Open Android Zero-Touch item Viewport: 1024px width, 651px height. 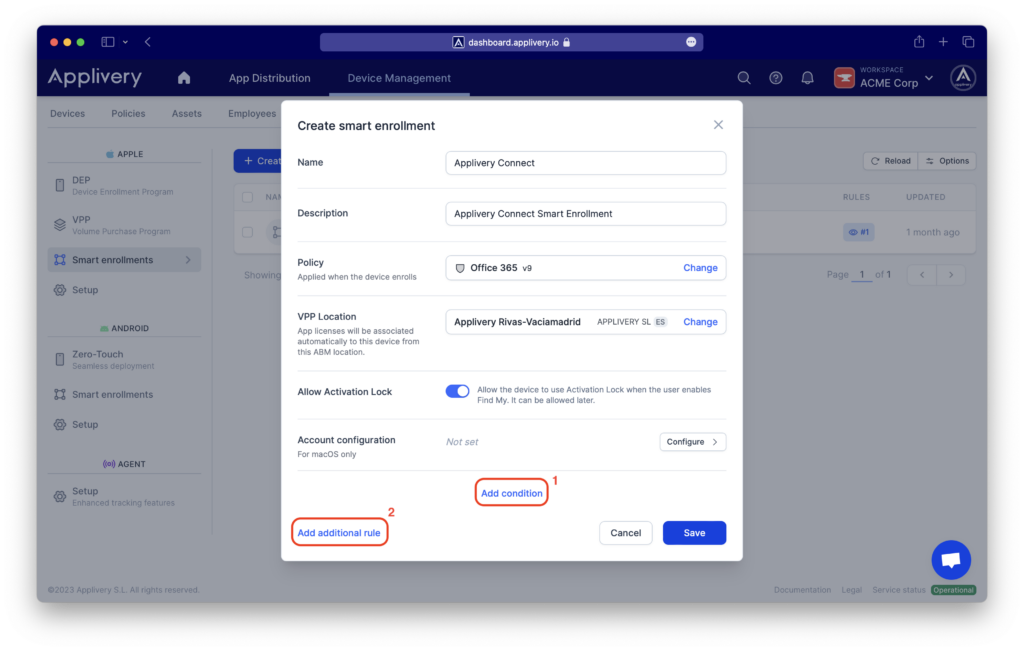coord(124,360)
